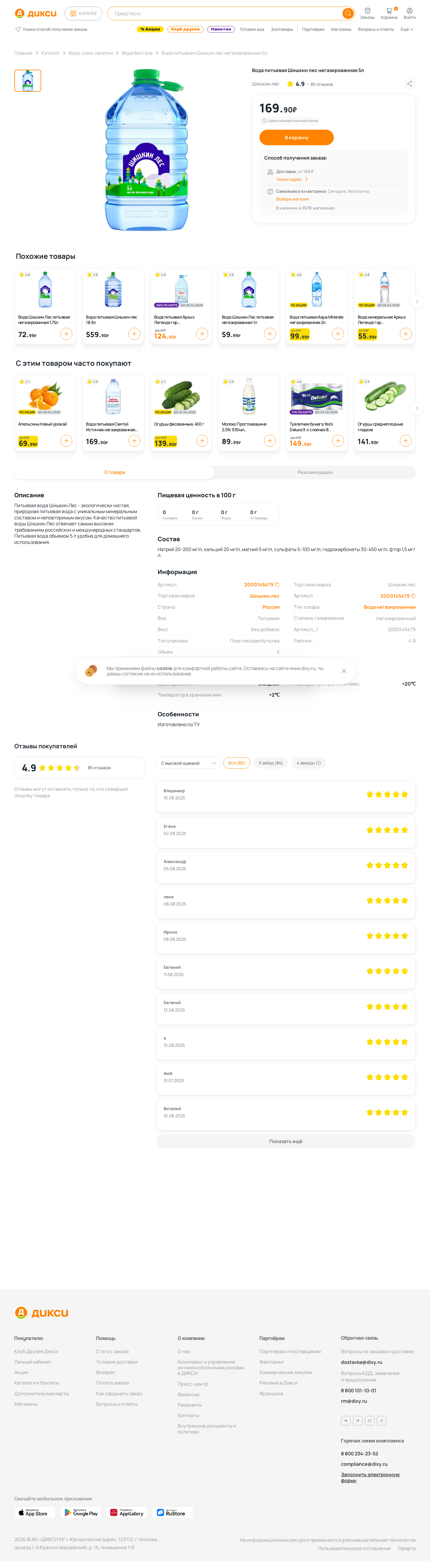
Task: Select the Все (85) review filter
Action: tap(236, 763)
